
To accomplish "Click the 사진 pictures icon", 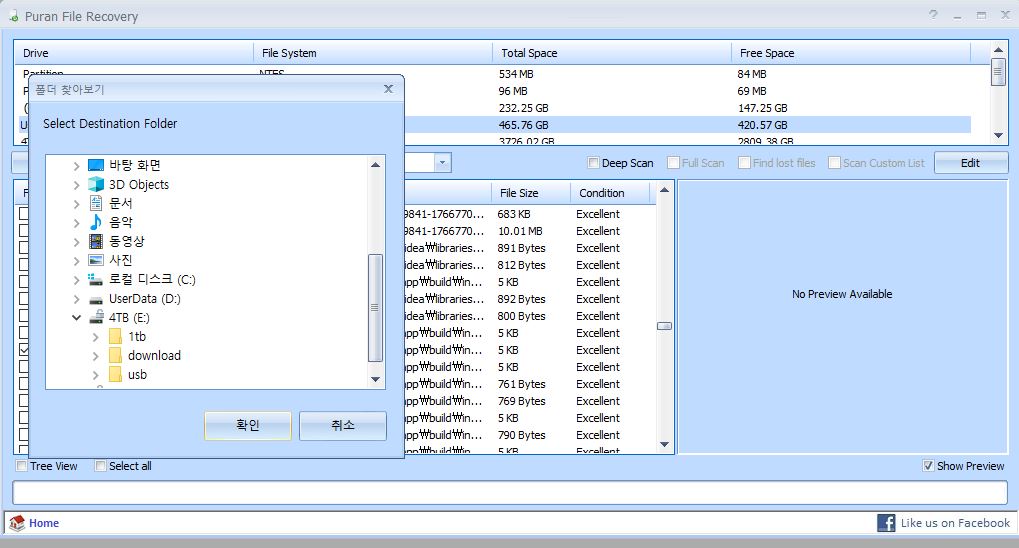I will (x=96, y=260).
